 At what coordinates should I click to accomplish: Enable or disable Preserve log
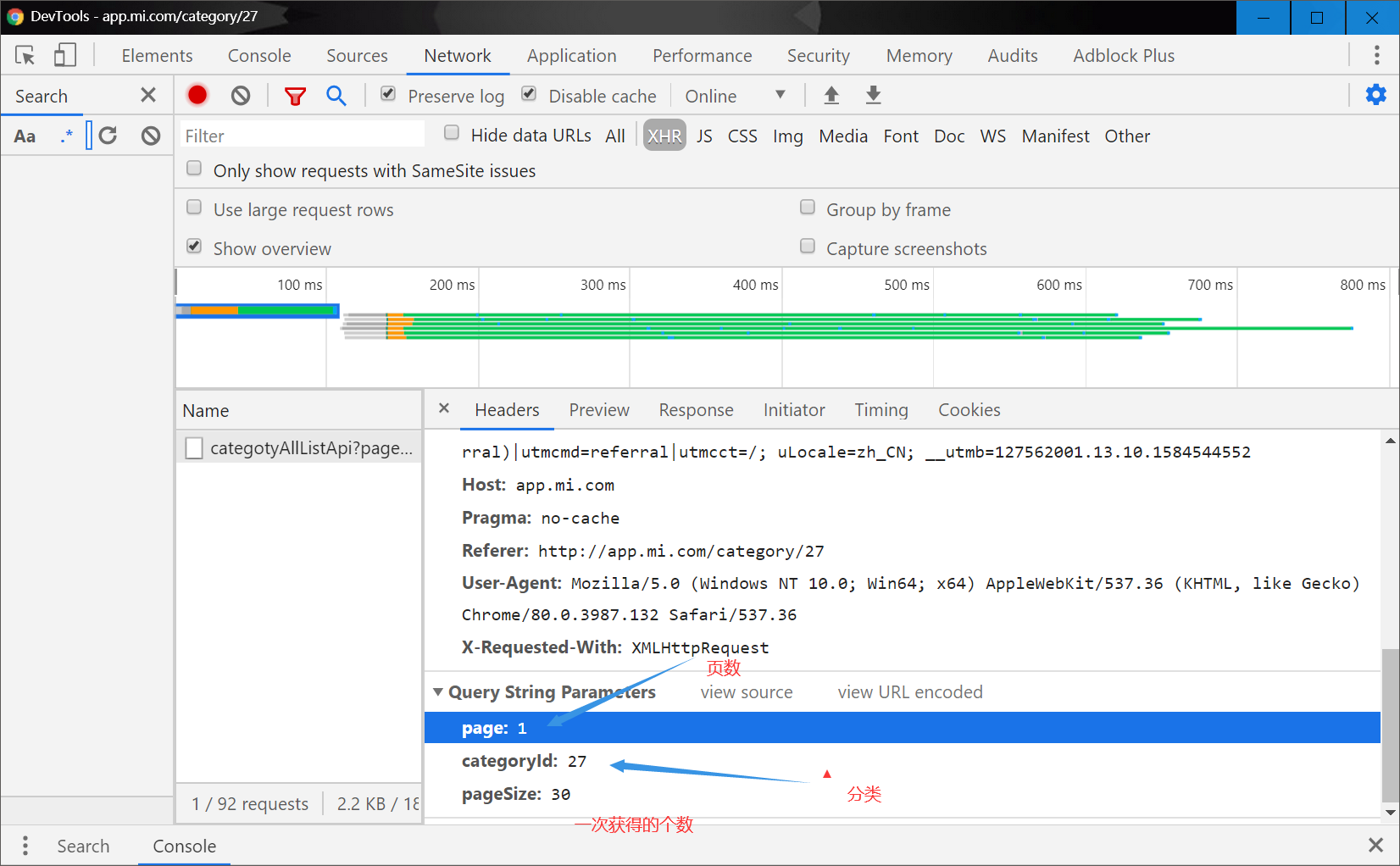(x=388, y=94)
